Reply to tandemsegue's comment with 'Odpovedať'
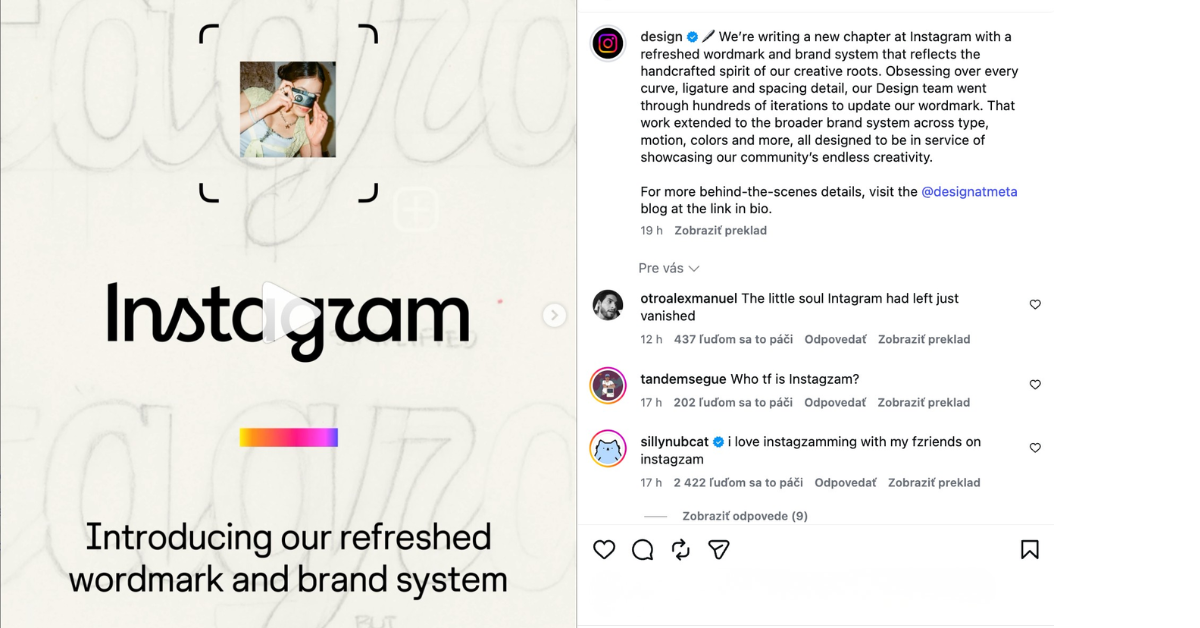 pos(835,402)
